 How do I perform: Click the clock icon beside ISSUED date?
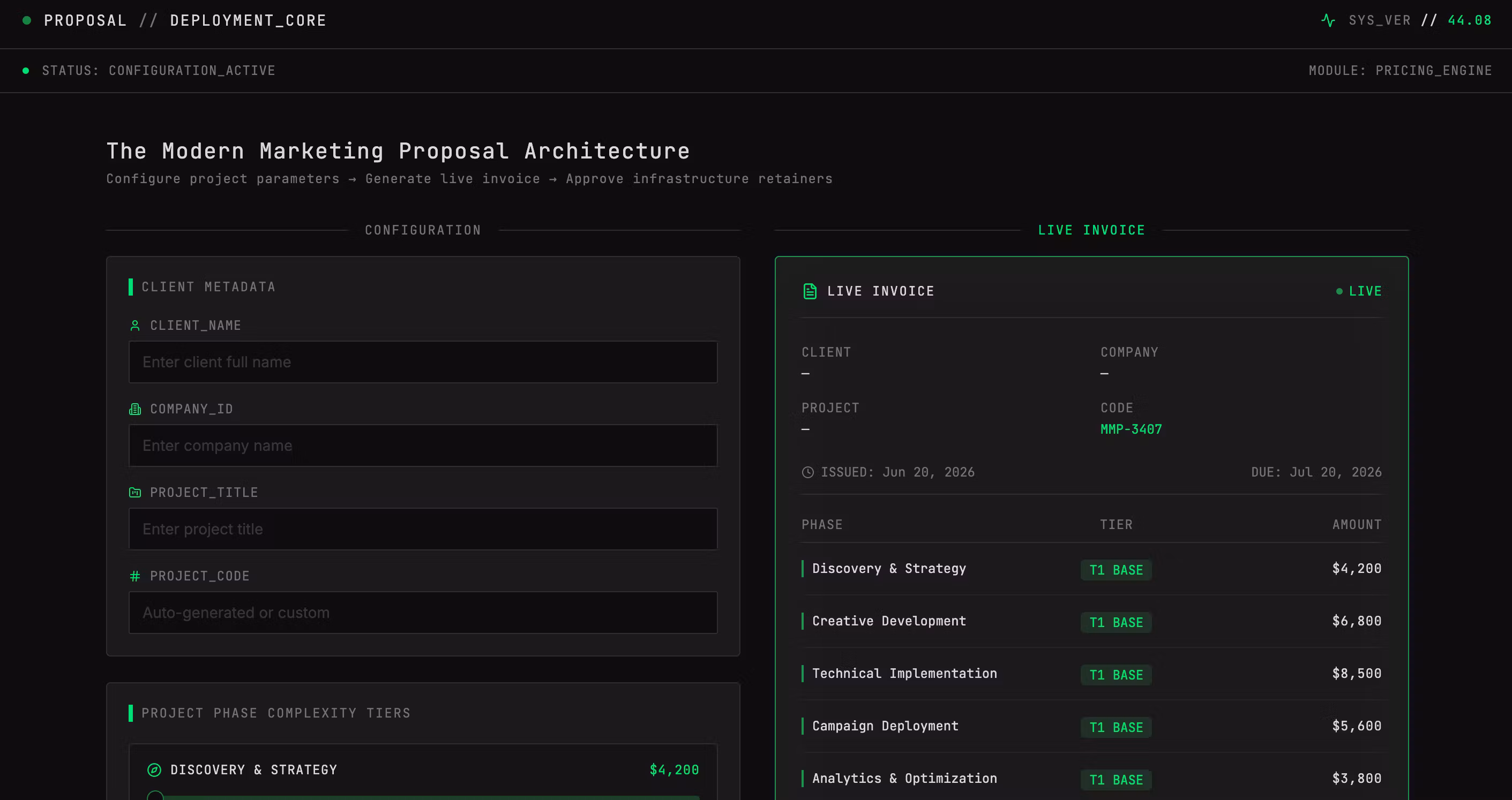point(807,472)
